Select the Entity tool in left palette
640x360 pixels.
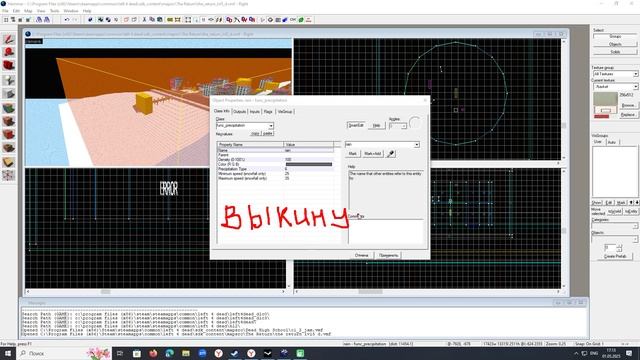tap(9, 80)
